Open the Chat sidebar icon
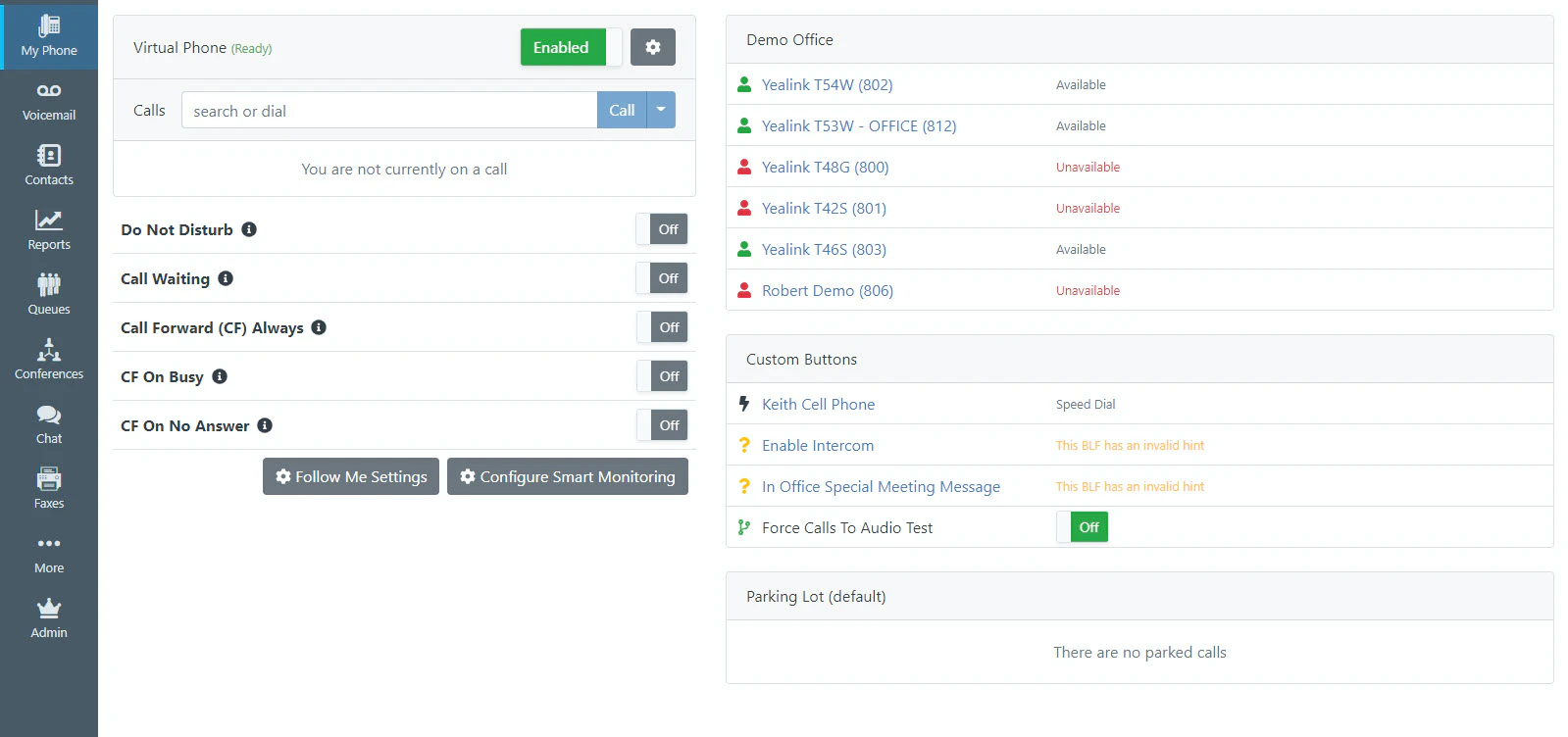Image resolution: width=1568 pixels, height=737 pixels. pos(49,425)
